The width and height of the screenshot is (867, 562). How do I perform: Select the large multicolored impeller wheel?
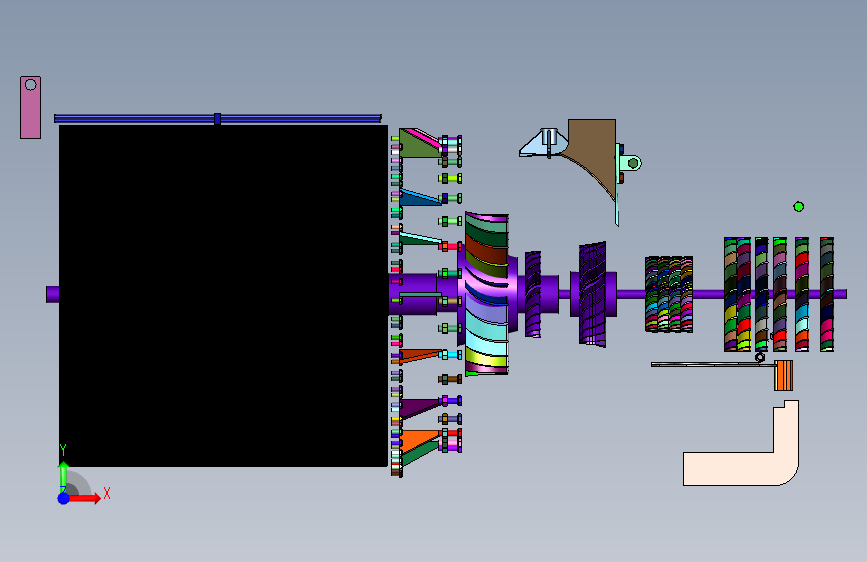coord(487,294)
